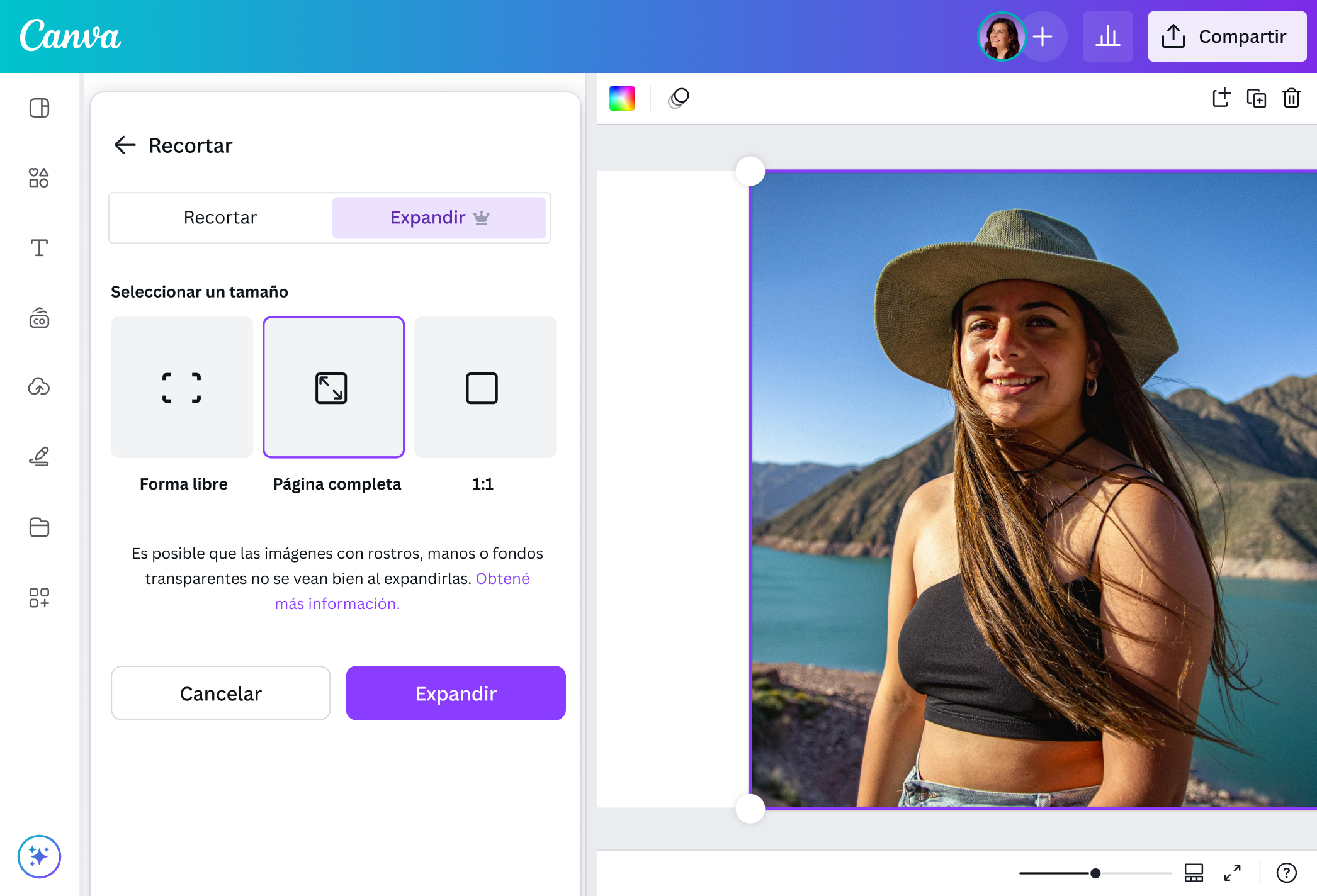
Task: Select the Text tool in sidebar
Action: [x=39, y=248]
